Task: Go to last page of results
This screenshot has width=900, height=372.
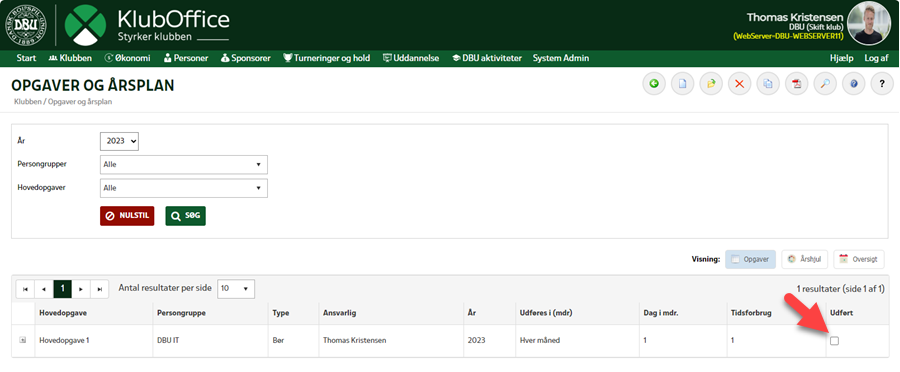Action: tap(99, 289)
